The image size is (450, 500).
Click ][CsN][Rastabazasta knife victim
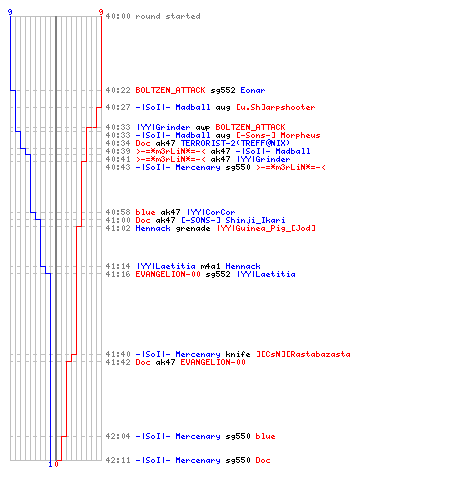pyautogui.click(x=303, y=354)
